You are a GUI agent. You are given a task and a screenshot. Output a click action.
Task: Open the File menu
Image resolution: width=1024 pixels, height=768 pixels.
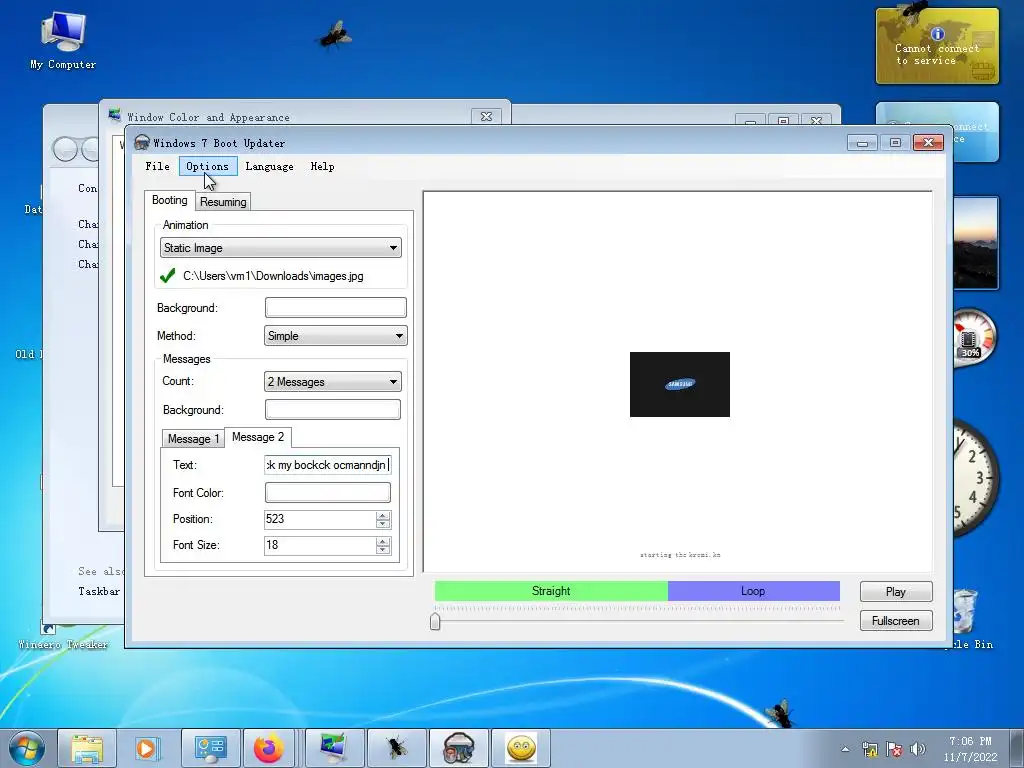tap(157, 167)
